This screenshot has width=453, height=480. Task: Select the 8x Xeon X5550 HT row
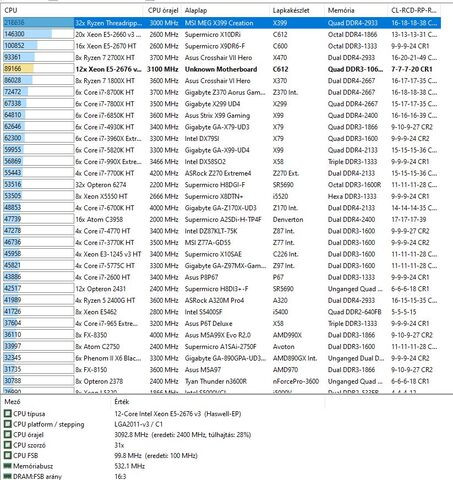point(222,196)
